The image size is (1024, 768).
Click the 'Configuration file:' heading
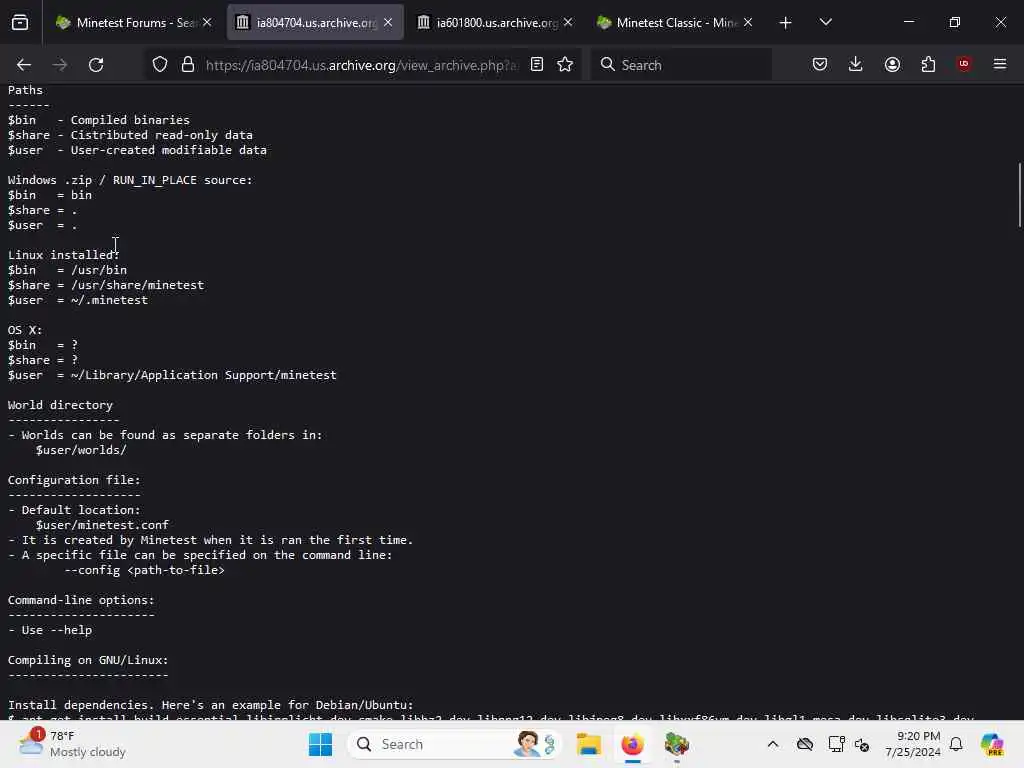(74, 481)
